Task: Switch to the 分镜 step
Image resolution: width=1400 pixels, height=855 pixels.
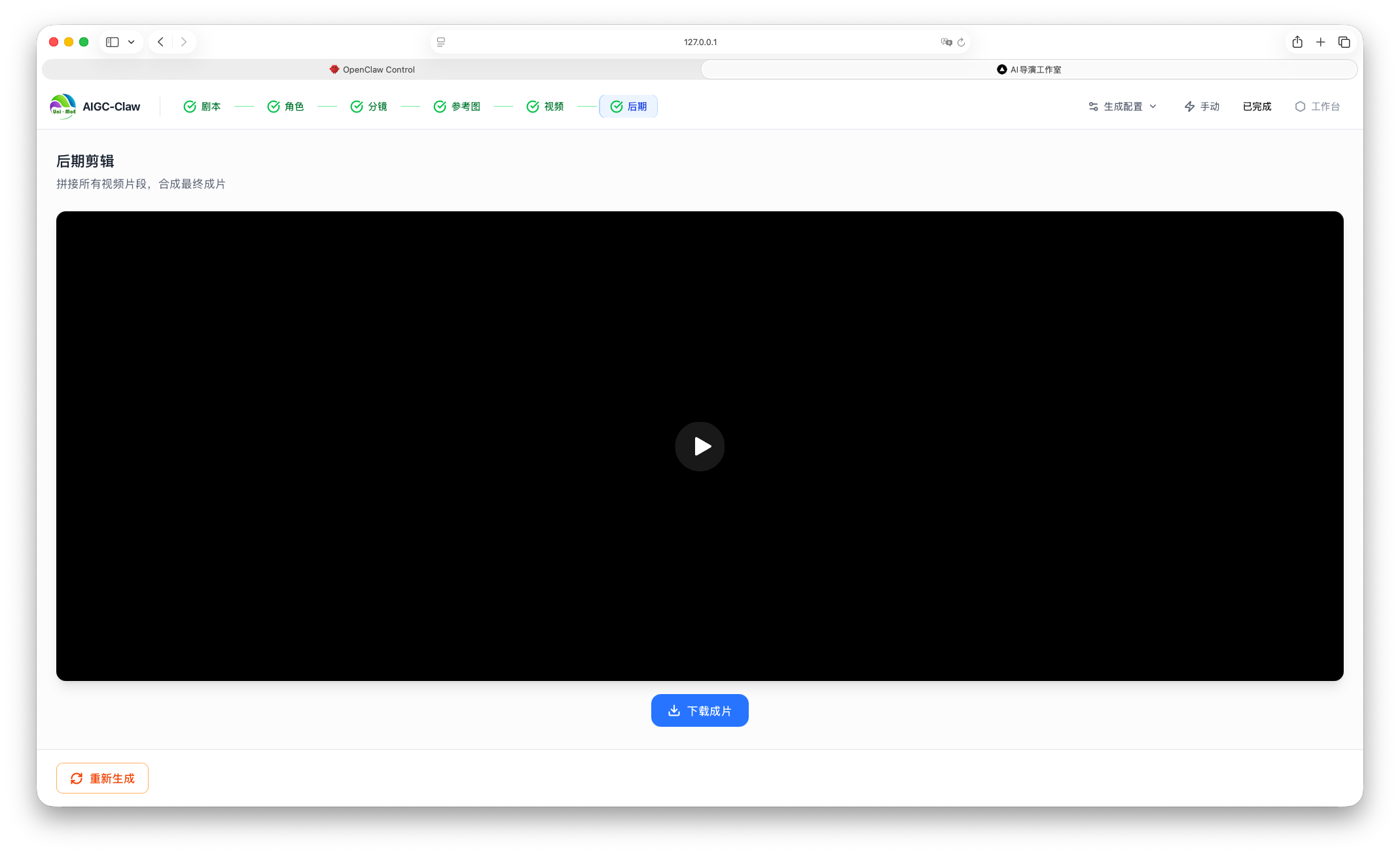Action: [368, 107]
